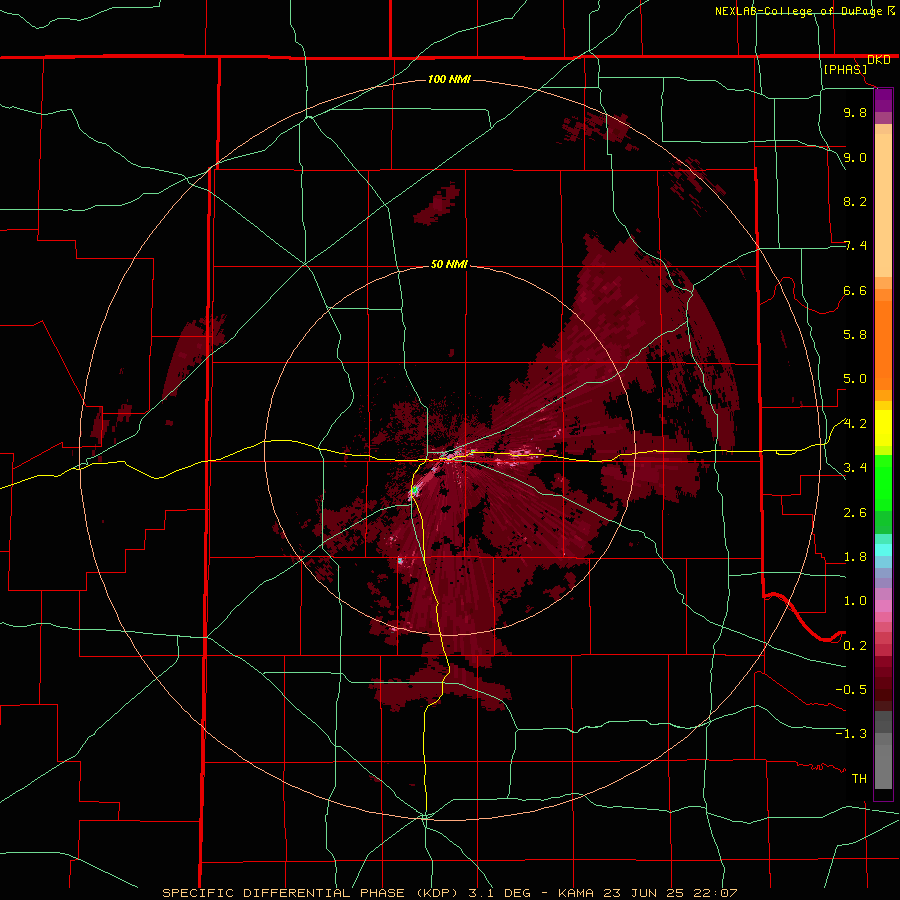Click the 2.6 value on color scale
The width and height of the screenshot is (900, 900).
pyautogui.click(x=855, y=513)
